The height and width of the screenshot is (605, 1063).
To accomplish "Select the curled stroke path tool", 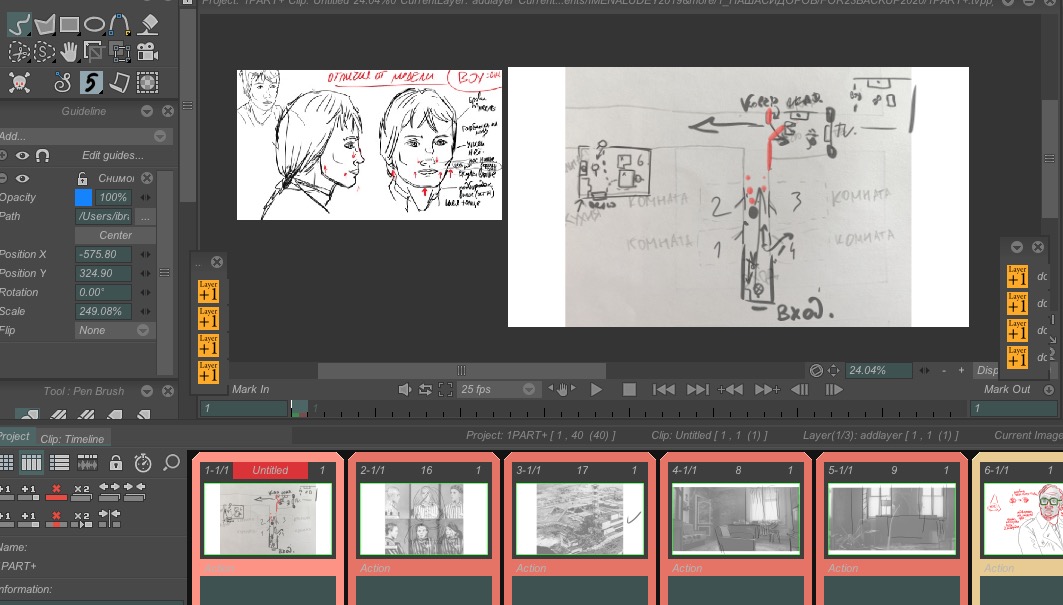I will click(62, 83).
